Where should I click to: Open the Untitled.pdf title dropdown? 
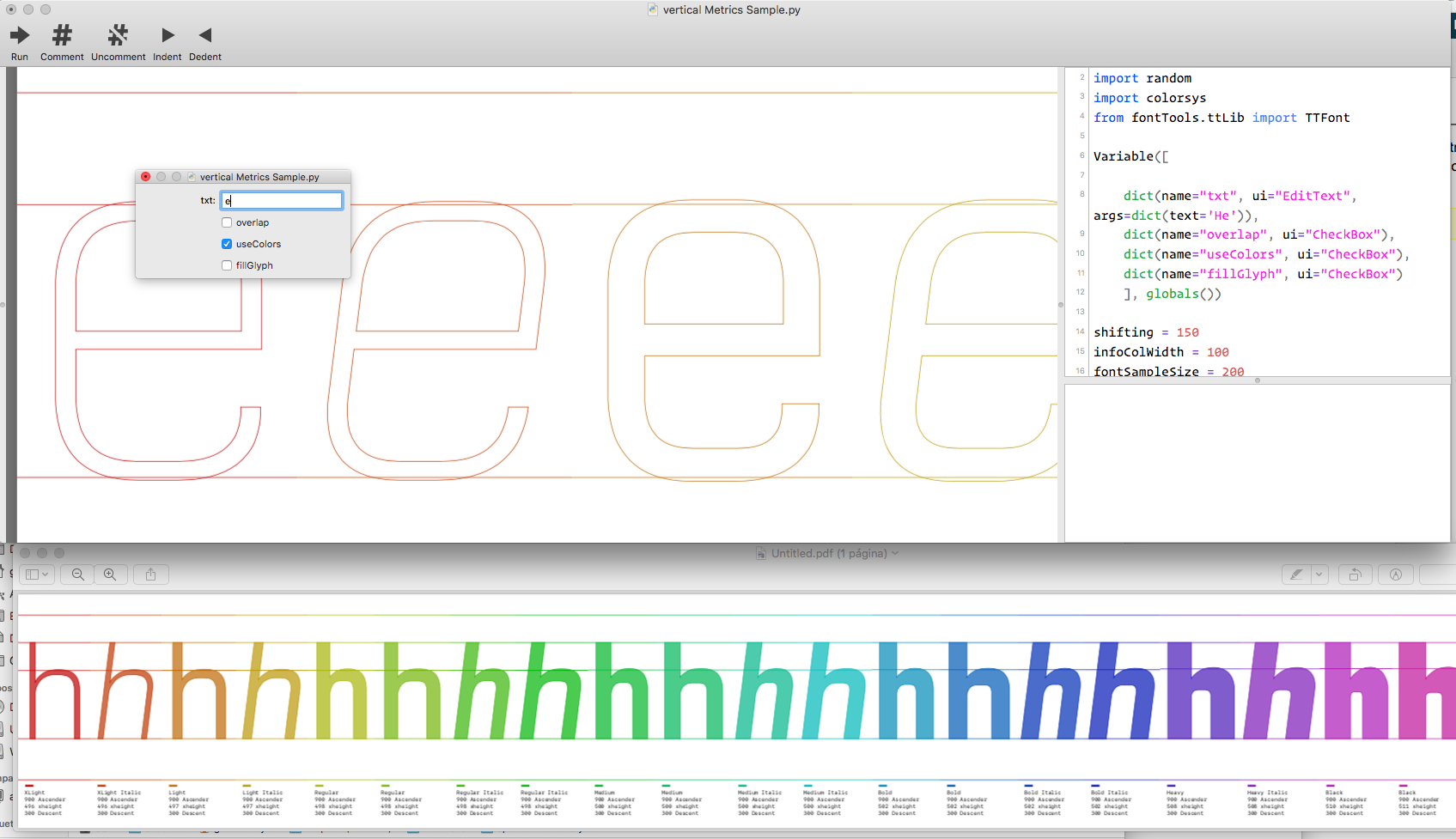click(895, 554)
